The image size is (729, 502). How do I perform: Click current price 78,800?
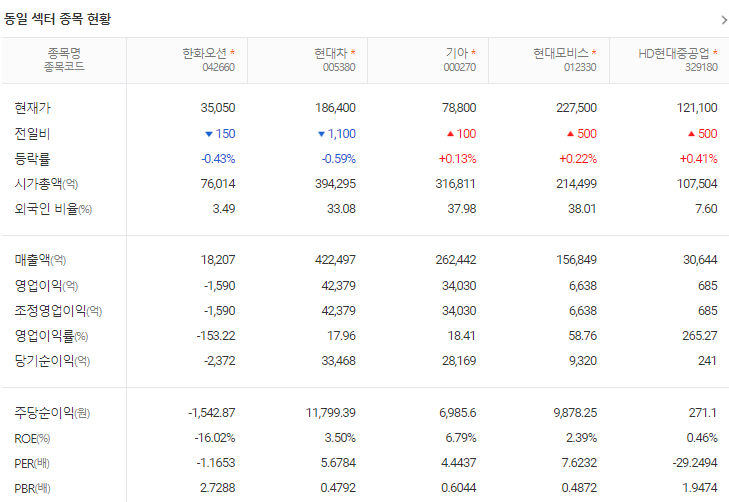coord(459,108)
